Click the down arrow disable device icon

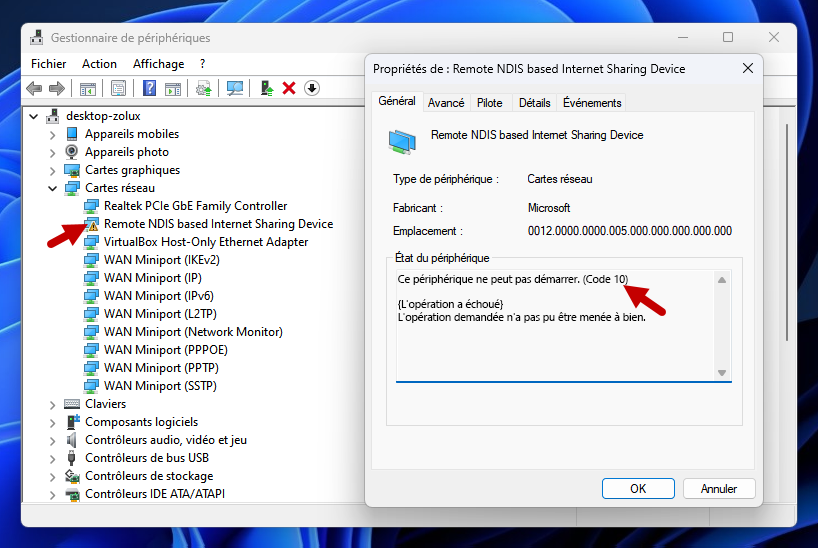coord(312,88)
